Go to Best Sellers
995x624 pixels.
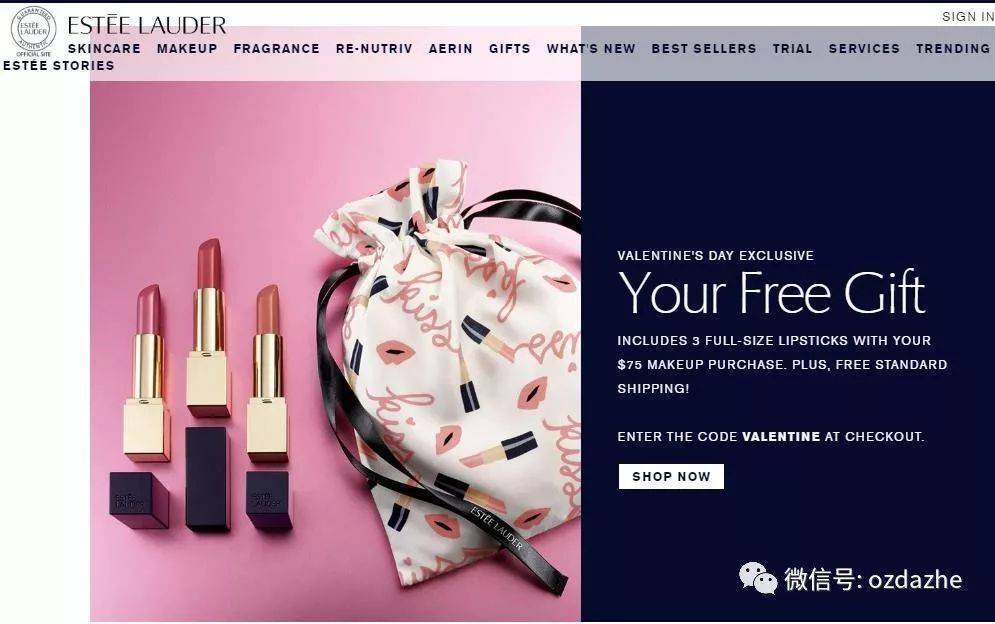pos(704,48)
